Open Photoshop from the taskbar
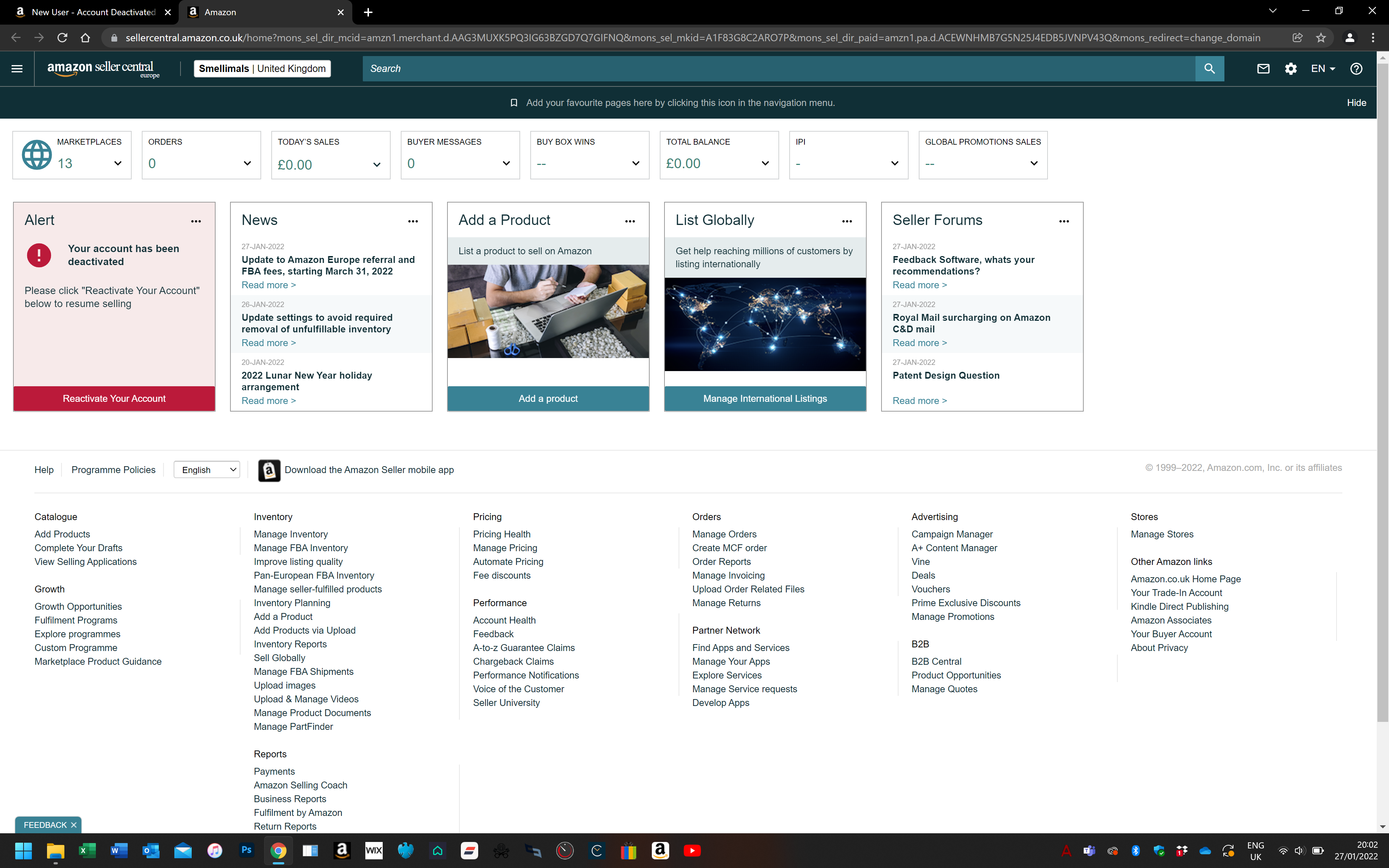 (247, 851)
